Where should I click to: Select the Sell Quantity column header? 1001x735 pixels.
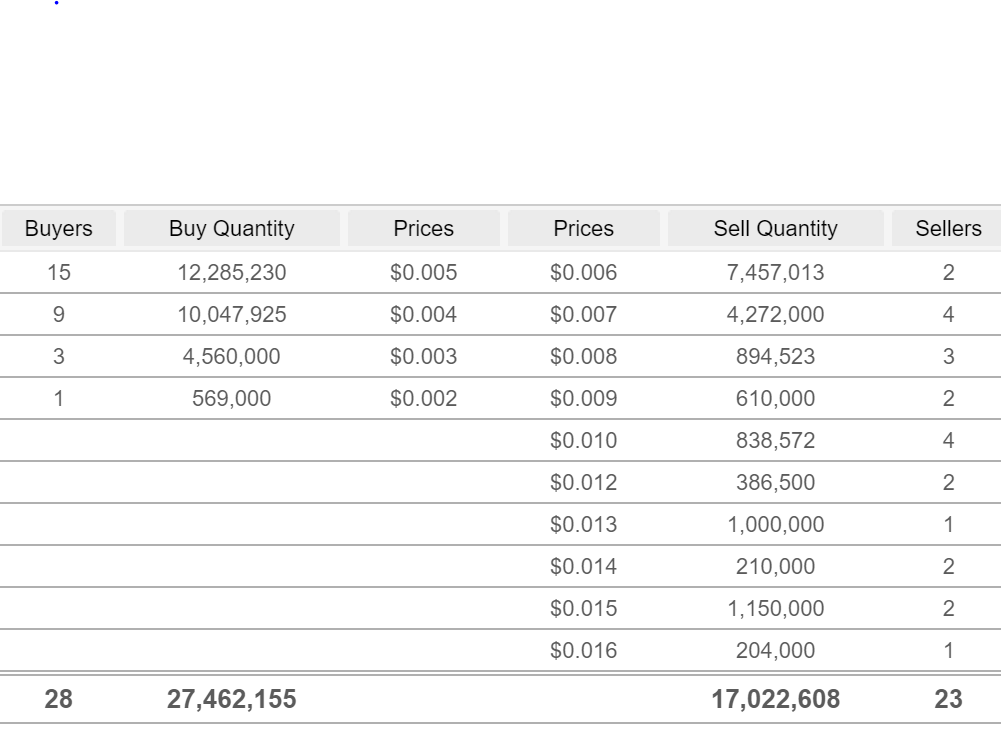point(776,229)
